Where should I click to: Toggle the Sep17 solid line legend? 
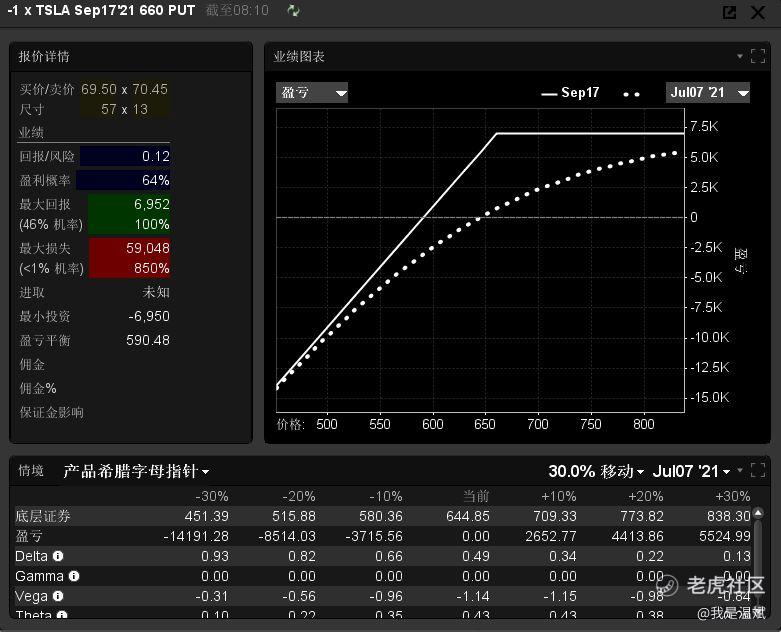tap(570, 93)
